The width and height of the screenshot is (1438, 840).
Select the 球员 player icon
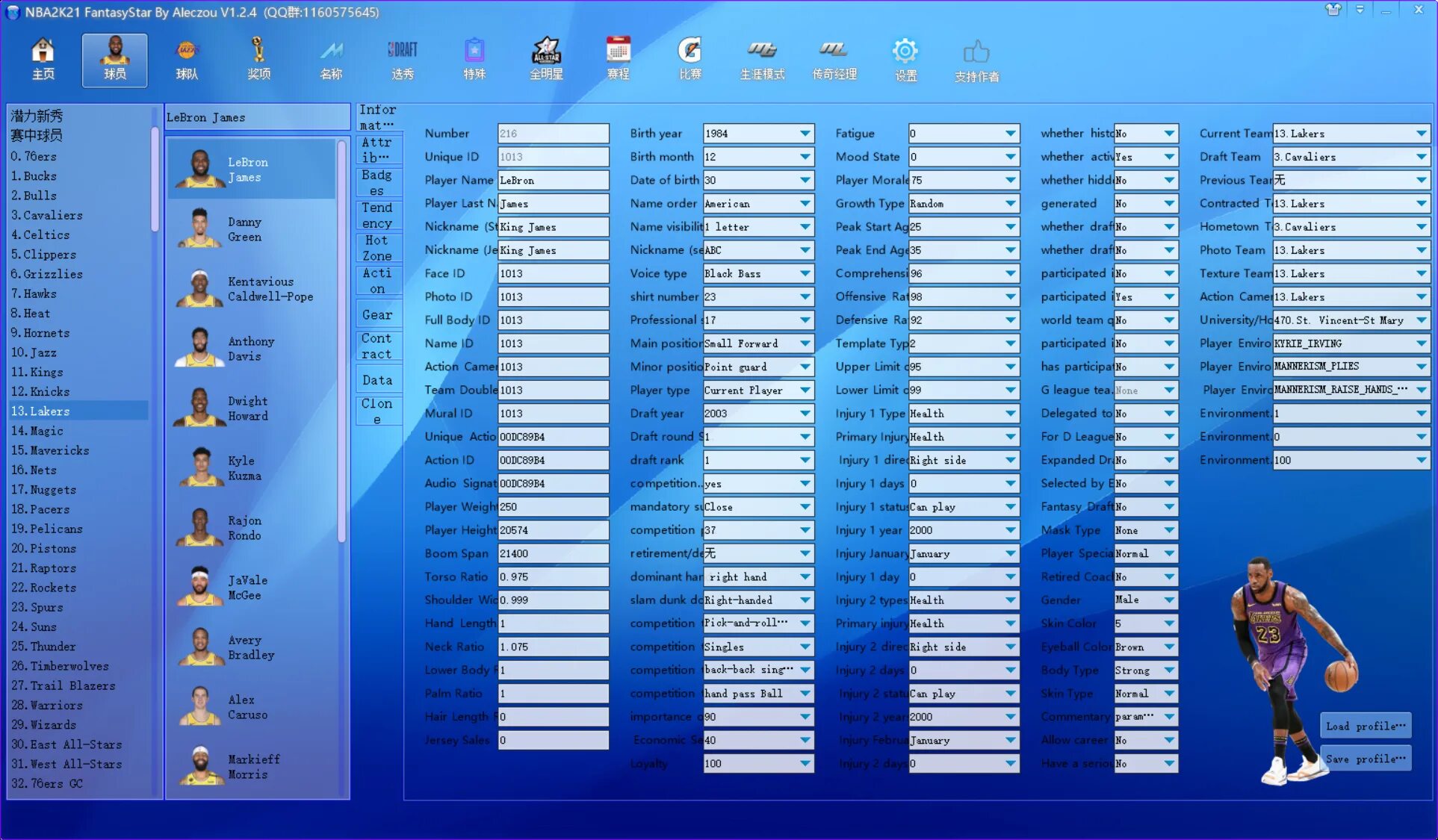(x=114, y=59)
